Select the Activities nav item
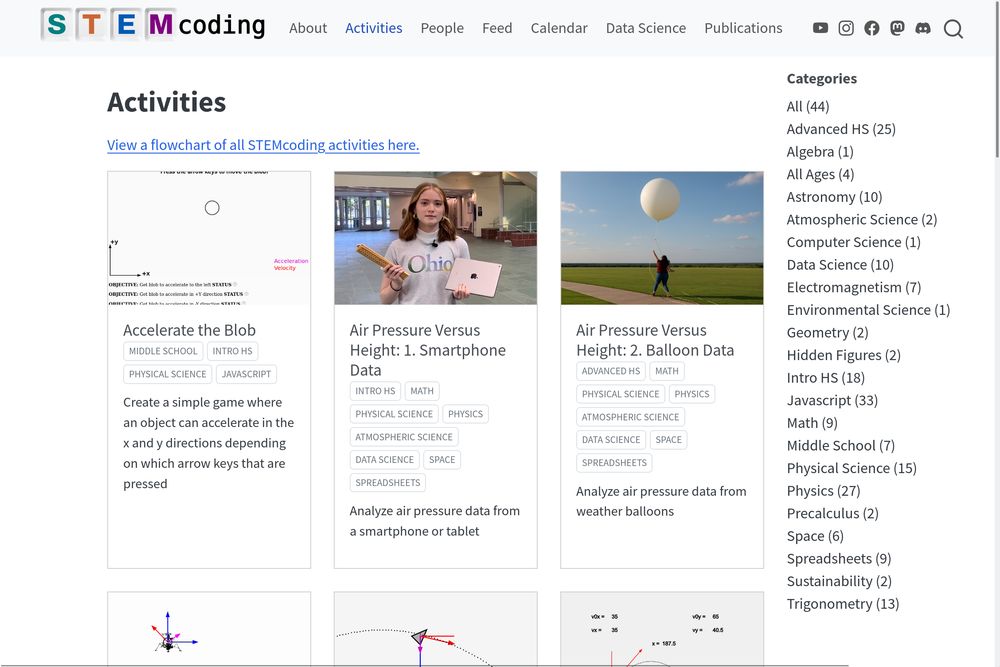The width and height of the screenshot is (1000, 667). [374, 28]
